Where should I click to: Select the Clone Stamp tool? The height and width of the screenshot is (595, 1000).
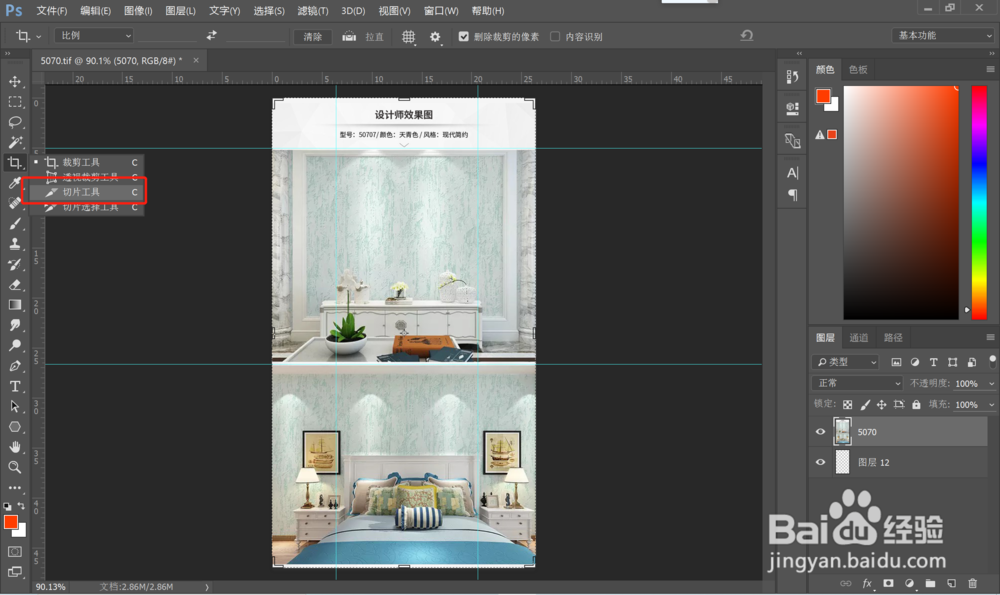pos(15,244)
